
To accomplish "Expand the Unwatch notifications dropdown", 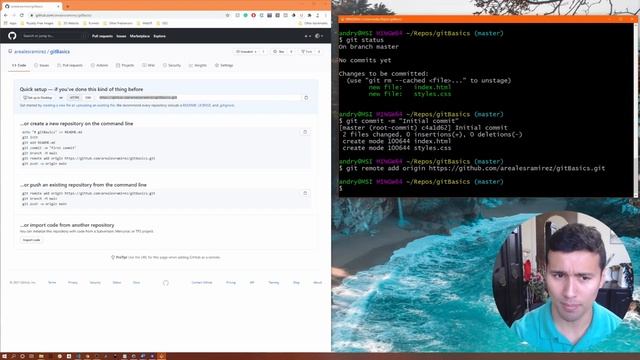I will (247, 52).
